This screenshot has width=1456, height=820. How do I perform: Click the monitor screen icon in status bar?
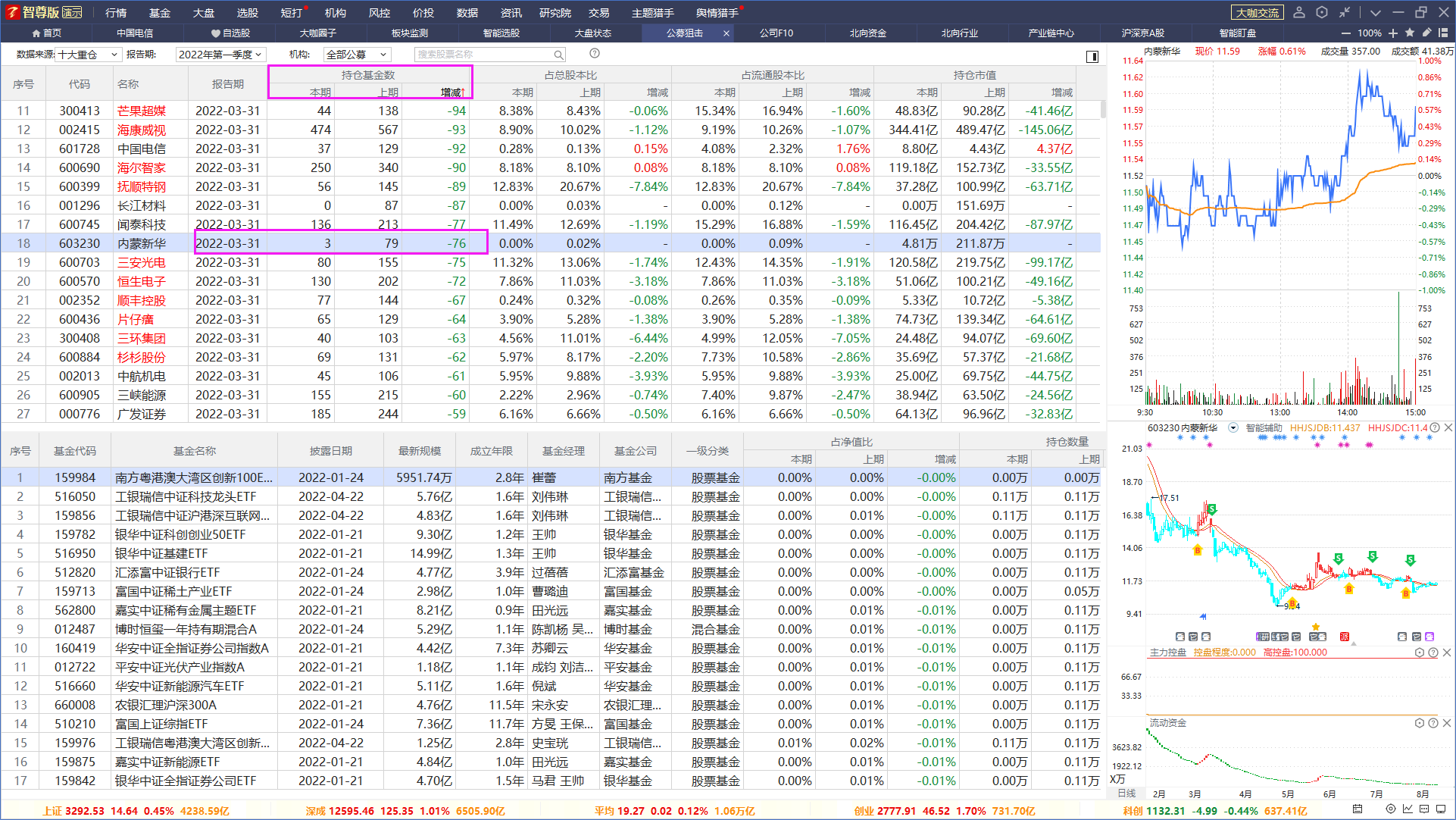click(x=1440, y=809)
